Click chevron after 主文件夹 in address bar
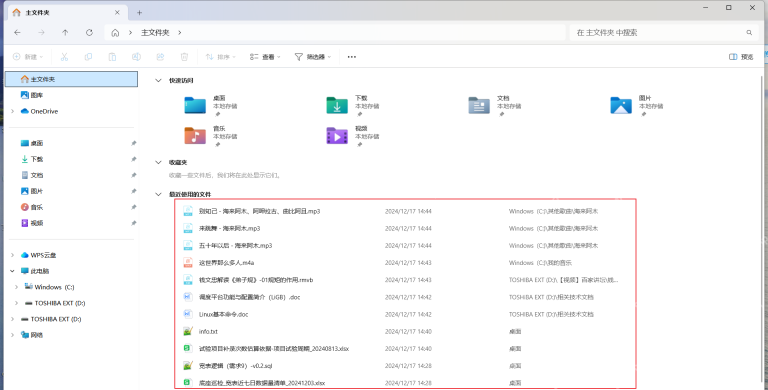Viewport: 768px width, 390px height. [180, 33]
